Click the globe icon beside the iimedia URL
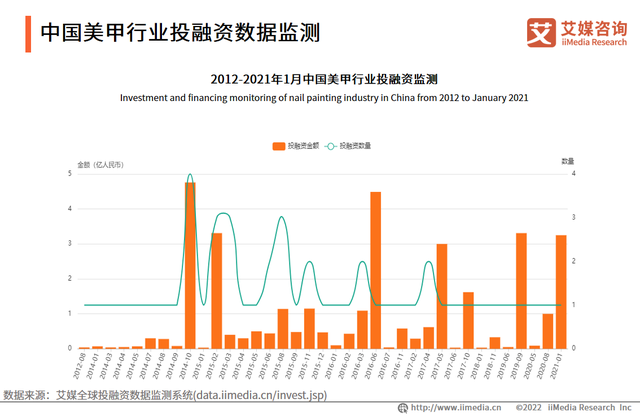Screen dimensions: 640x416 coord(403,408)
